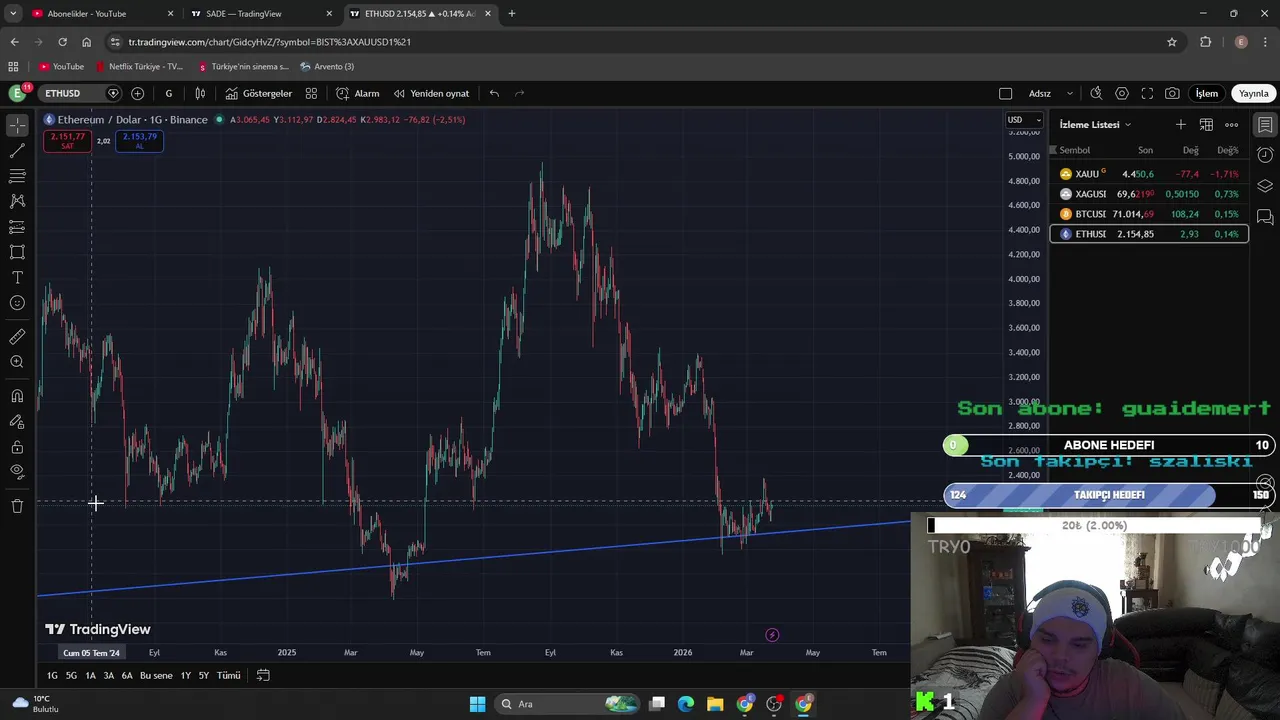The image size is (1280, 720).
Task: Open the chats panel
Action: click(x=1265, y=217)
